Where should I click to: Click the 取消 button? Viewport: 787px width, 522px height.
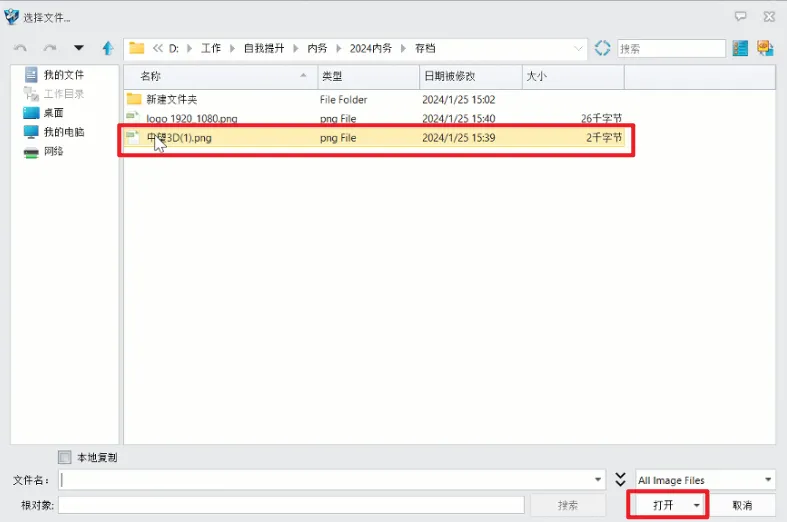pyautogui.click(x=742, y=505)
